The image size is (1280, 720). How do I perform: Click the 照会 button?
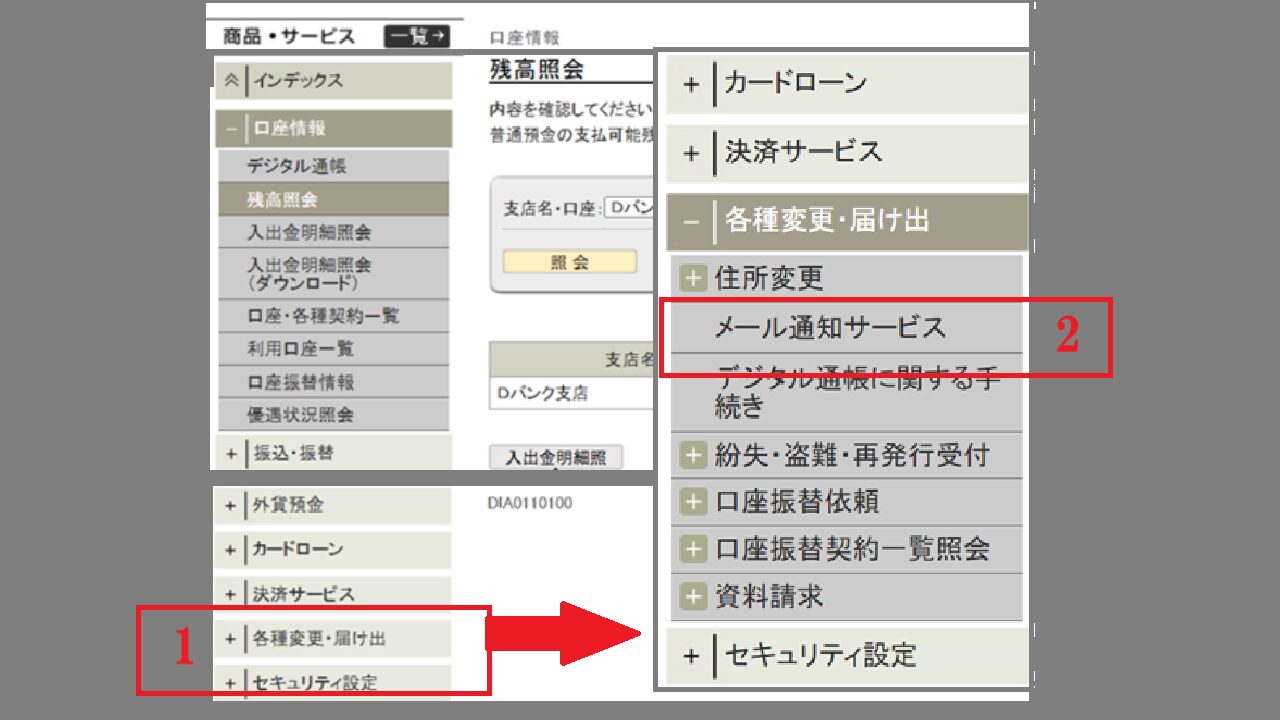[x=570, y=262]
